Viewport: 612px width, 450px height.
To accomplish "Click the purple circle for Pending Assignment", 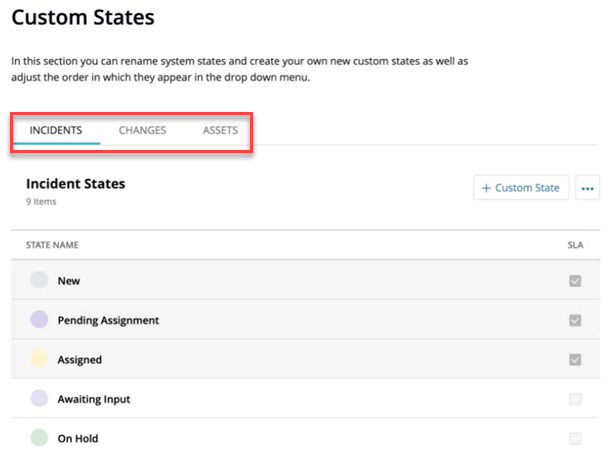I will coord(39,320).
